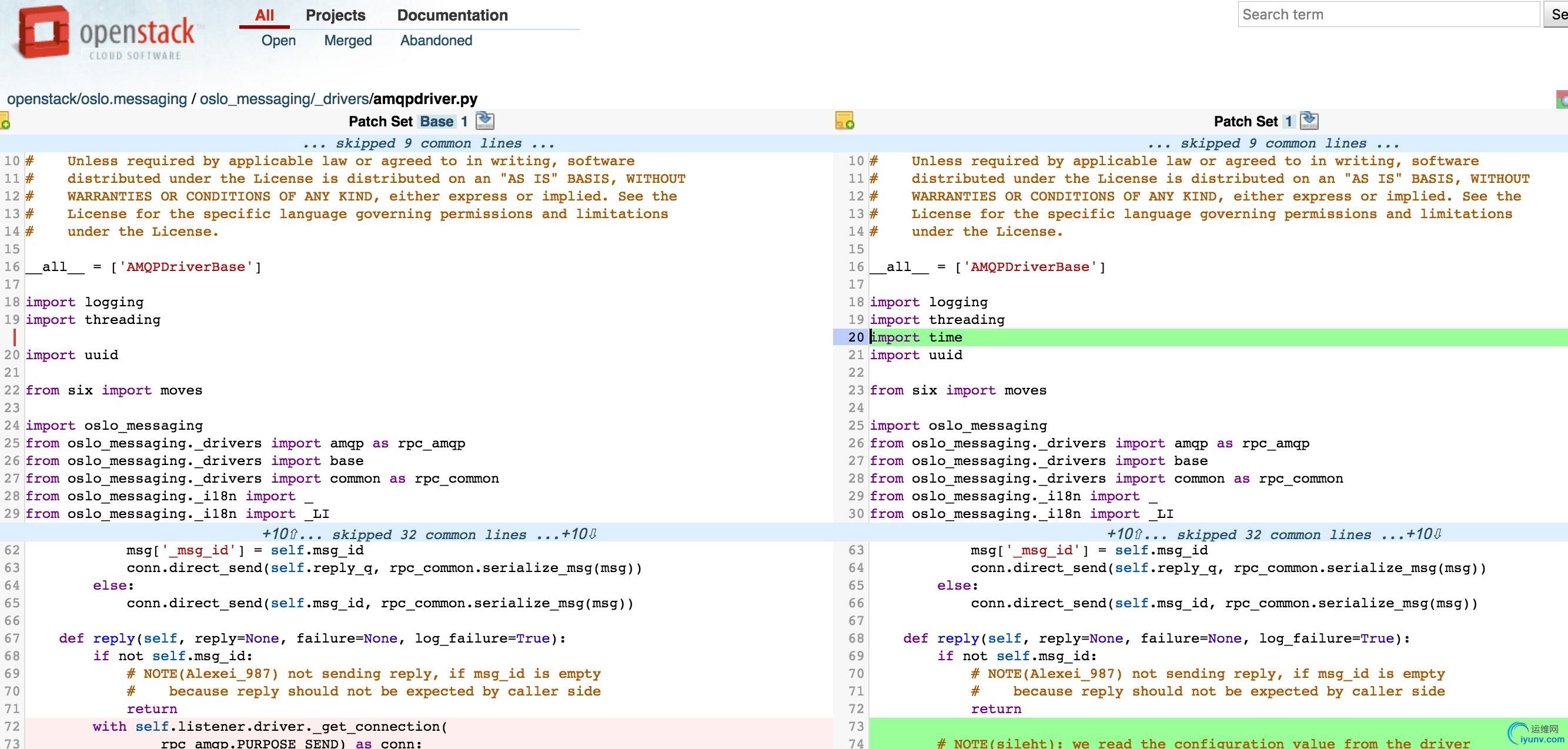Image resolution: width=1568 pixels, height=749 pixels.
Task: Select patch set 1 in right pane
Action: point(1289,121)
